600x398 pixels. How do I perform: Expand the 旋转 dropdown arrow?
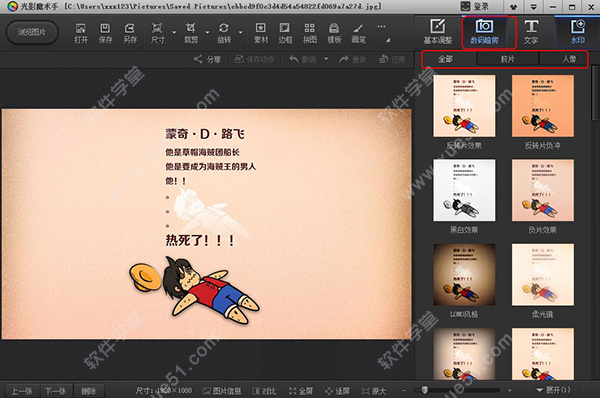(x=241, y=33)
